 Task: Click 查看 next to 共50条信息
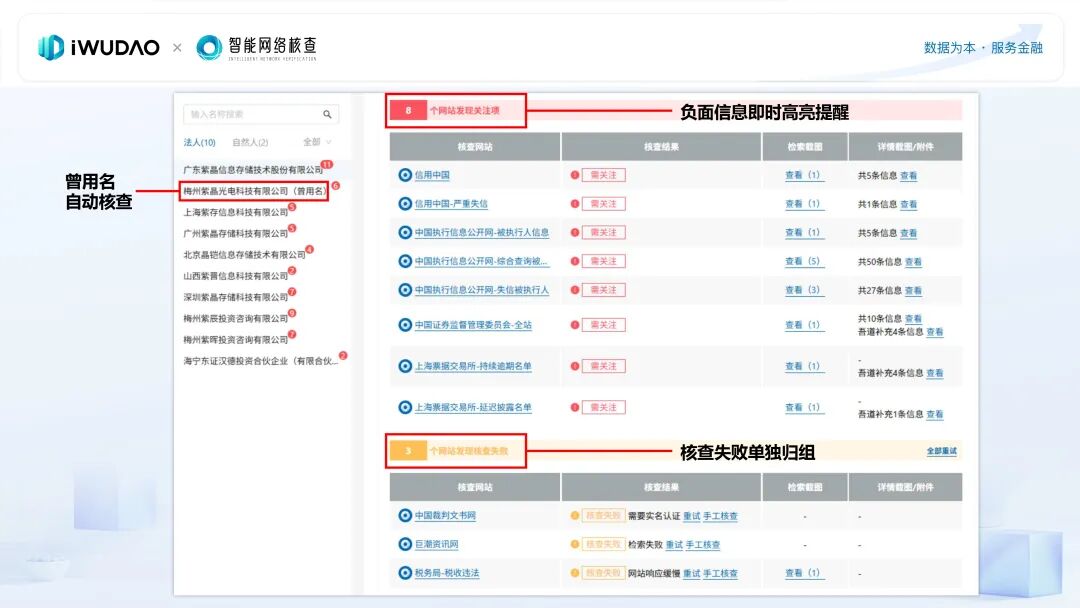[913, 262]
